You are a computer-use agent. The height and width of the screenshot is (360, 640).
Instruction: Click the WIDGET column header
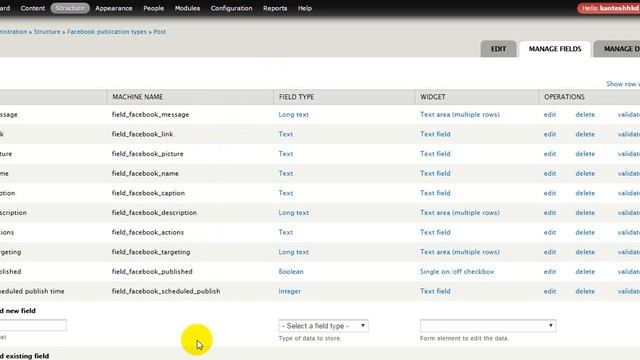pyautogui.click(x=433, y=97)
